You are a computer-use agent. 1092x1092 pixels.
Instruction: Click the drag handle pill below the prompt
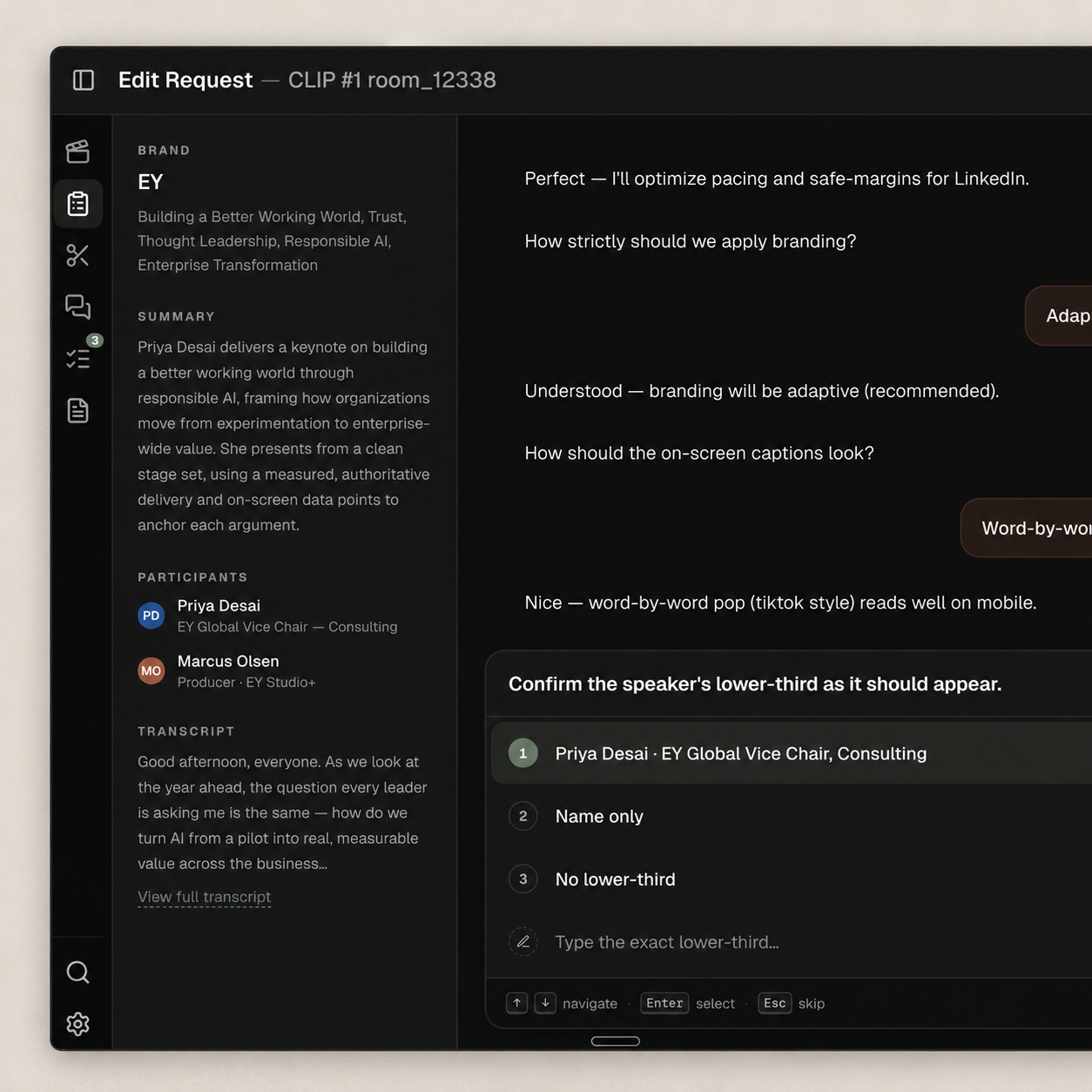pyautogui.click(x=616, y=1041)
